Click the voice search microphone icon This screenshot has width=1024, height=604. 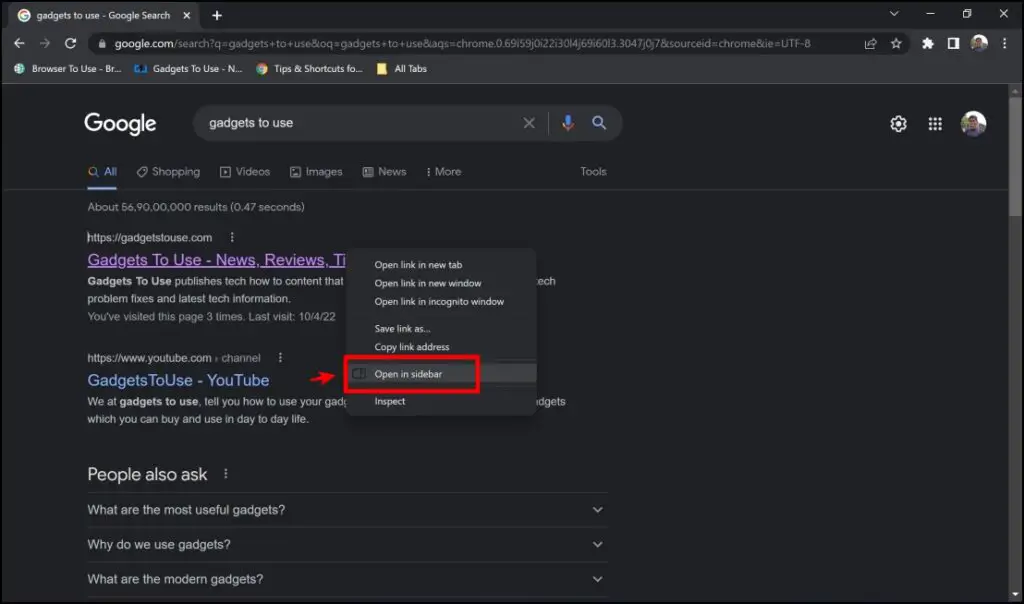[x=568, y=123]
